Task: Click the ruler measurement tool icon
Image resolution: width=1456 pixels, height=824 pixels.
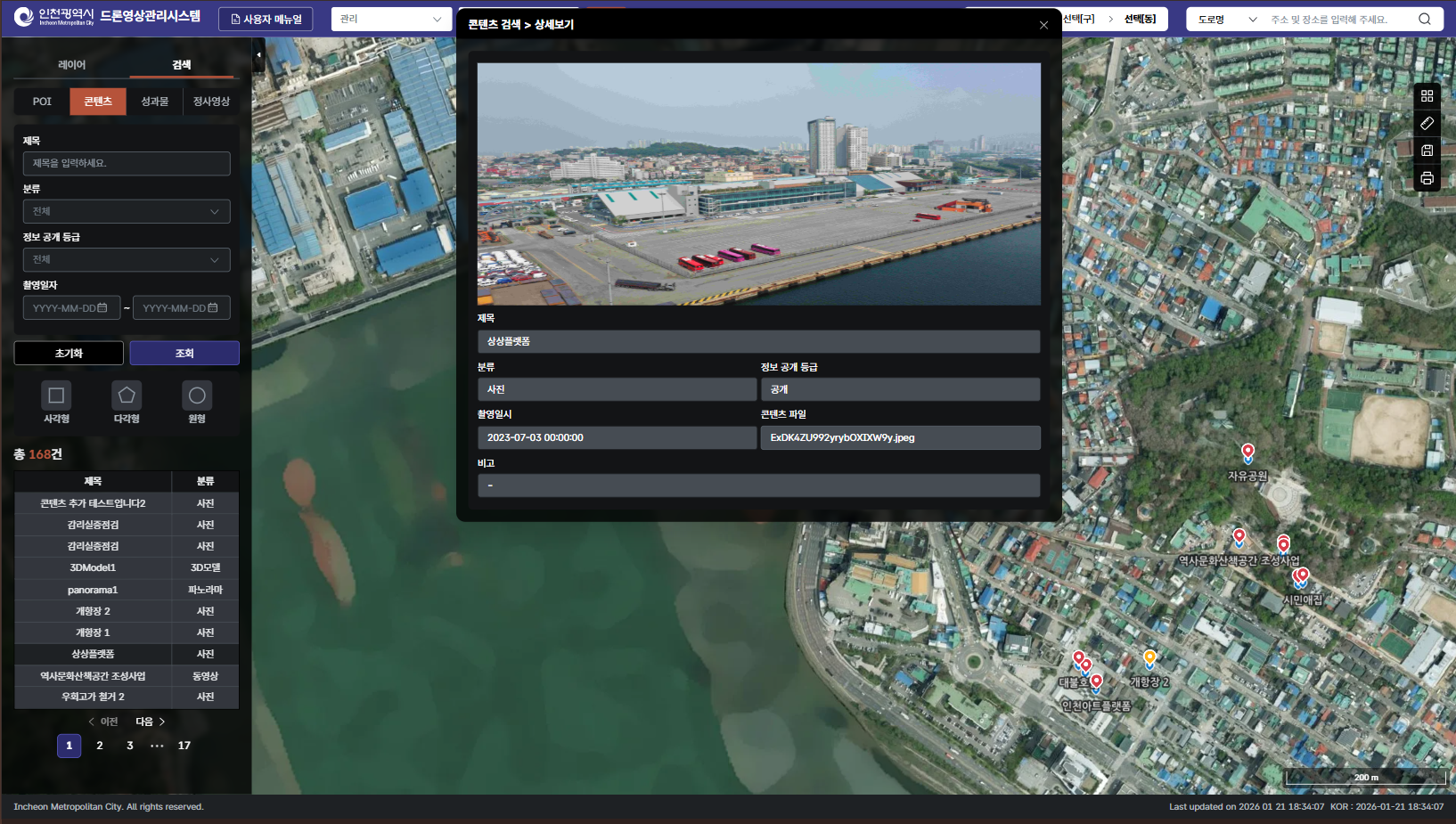Action: point(1427,124)
